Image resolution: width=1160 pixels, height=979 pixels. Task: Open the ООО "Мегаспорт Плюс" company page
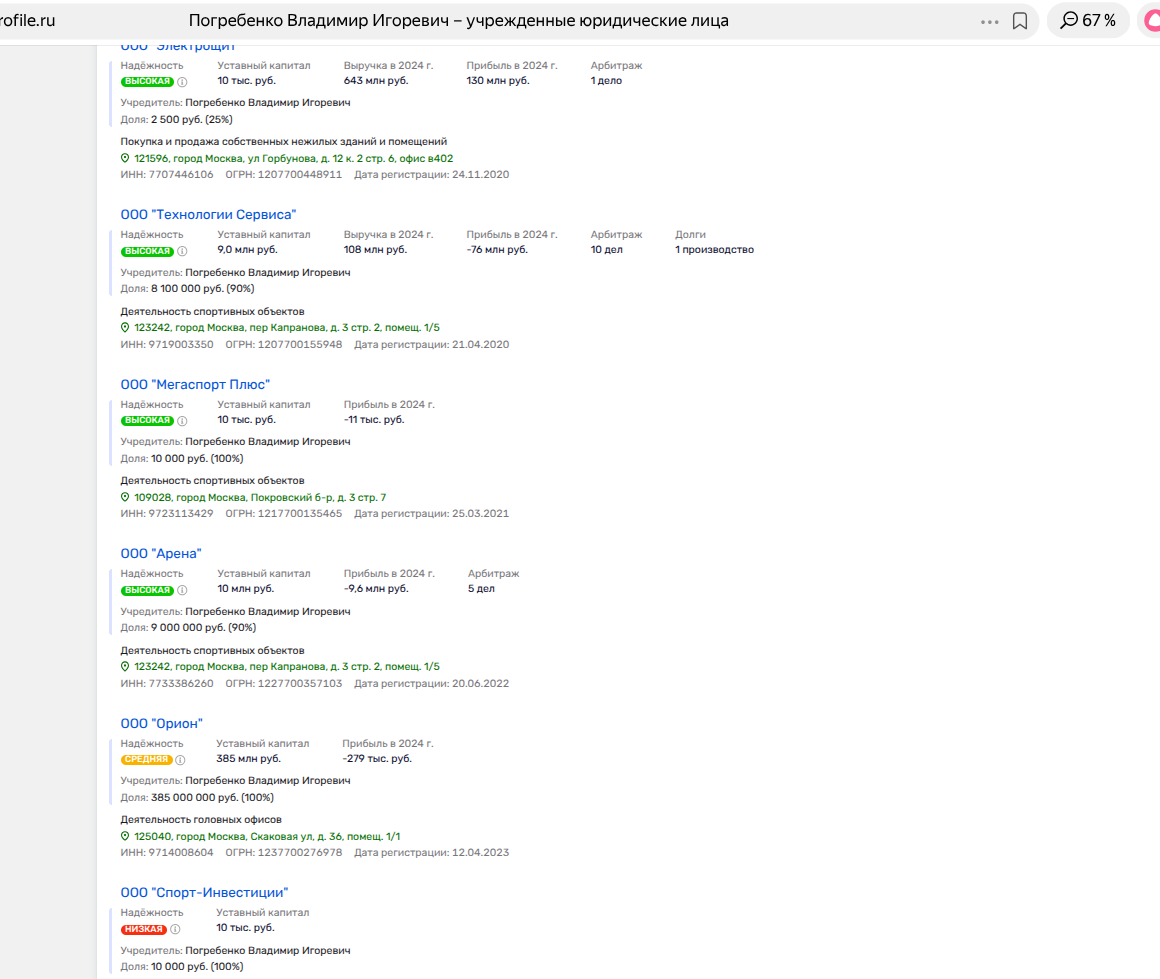coord(195,385)
